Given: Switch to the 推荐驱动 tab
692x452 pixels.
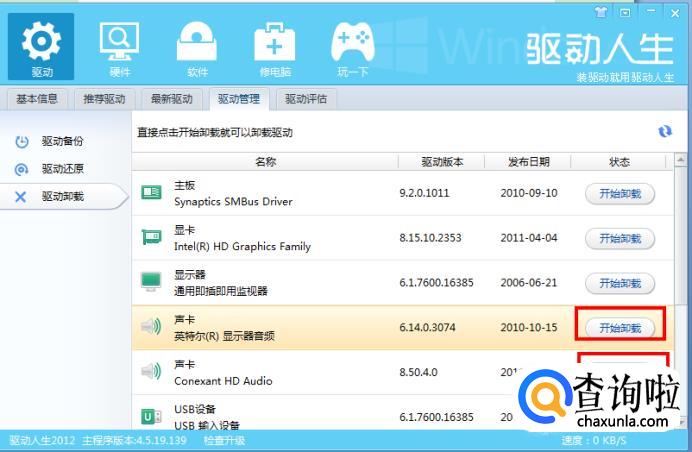Looking at the screenshot, I should 104,99.
